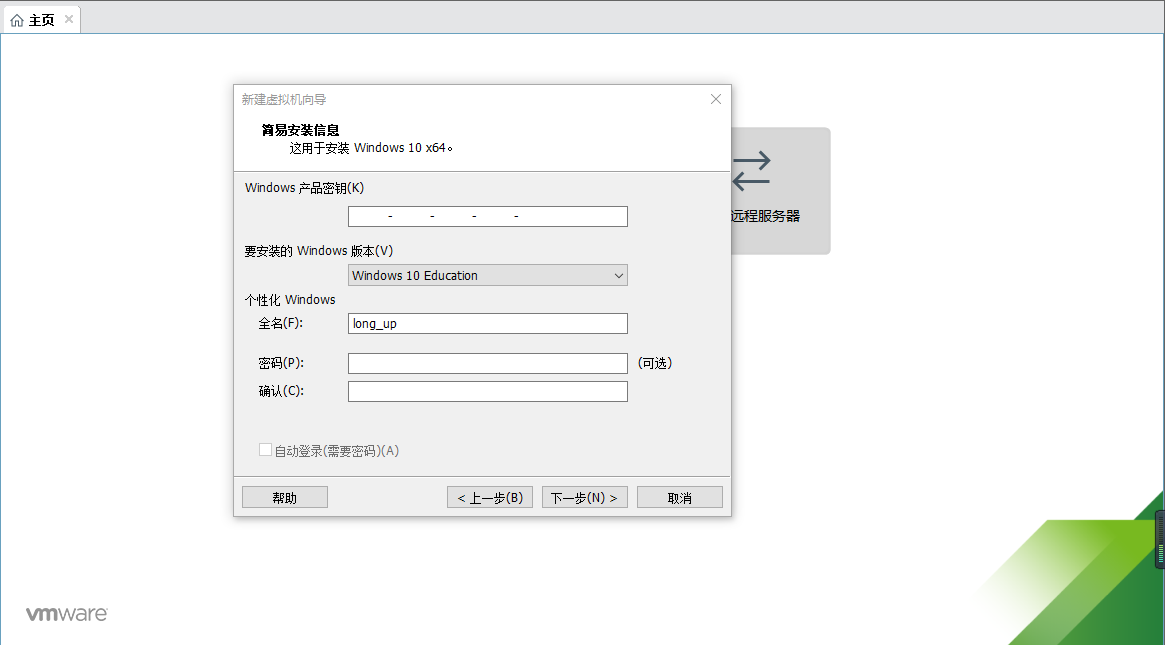This screenshot has width=1165, height=645.
Task: Switch to the 主页 tab
Action: 42,20
